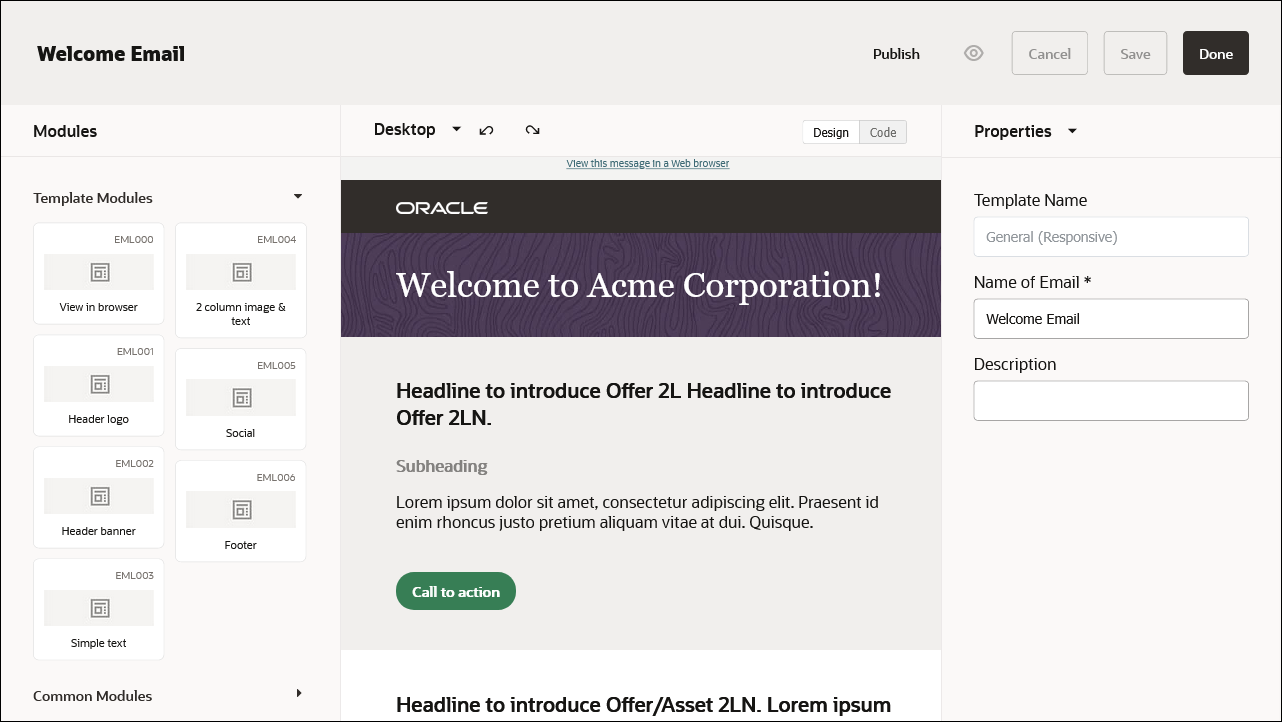
Task: Click inside the Description field
Action: [1110, 400]
